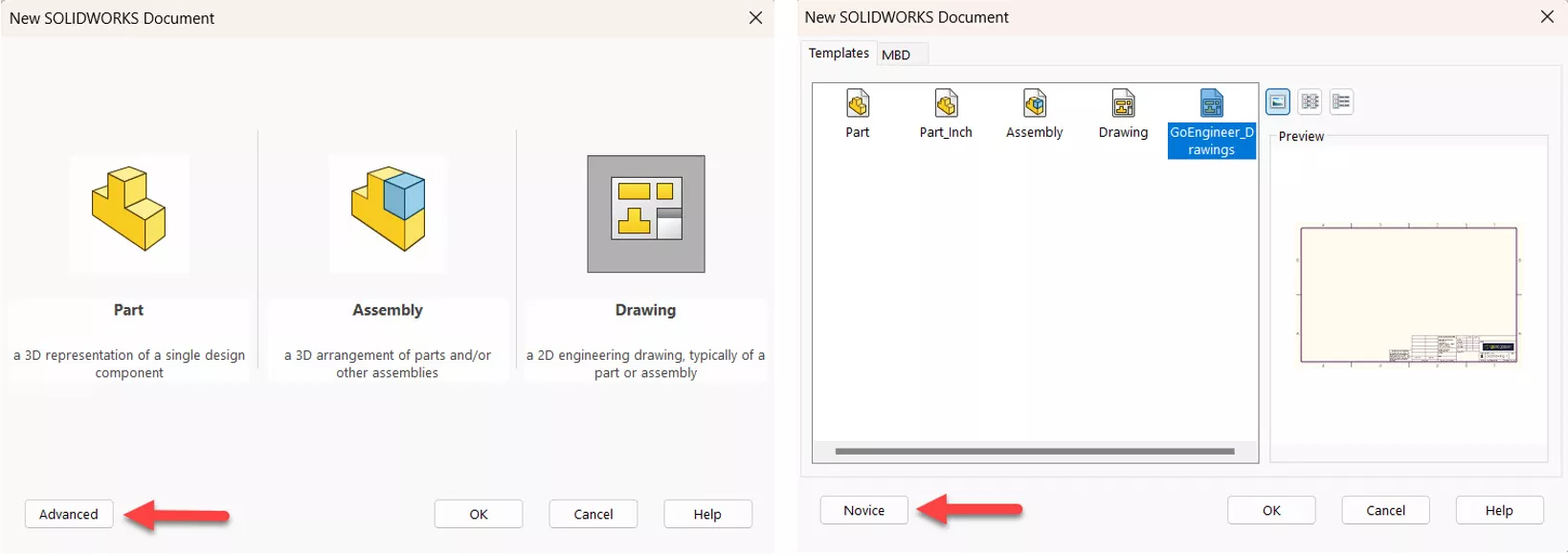Cancel the advanced New Document dialog
1568x556 pixels.
coord(1386,511)
